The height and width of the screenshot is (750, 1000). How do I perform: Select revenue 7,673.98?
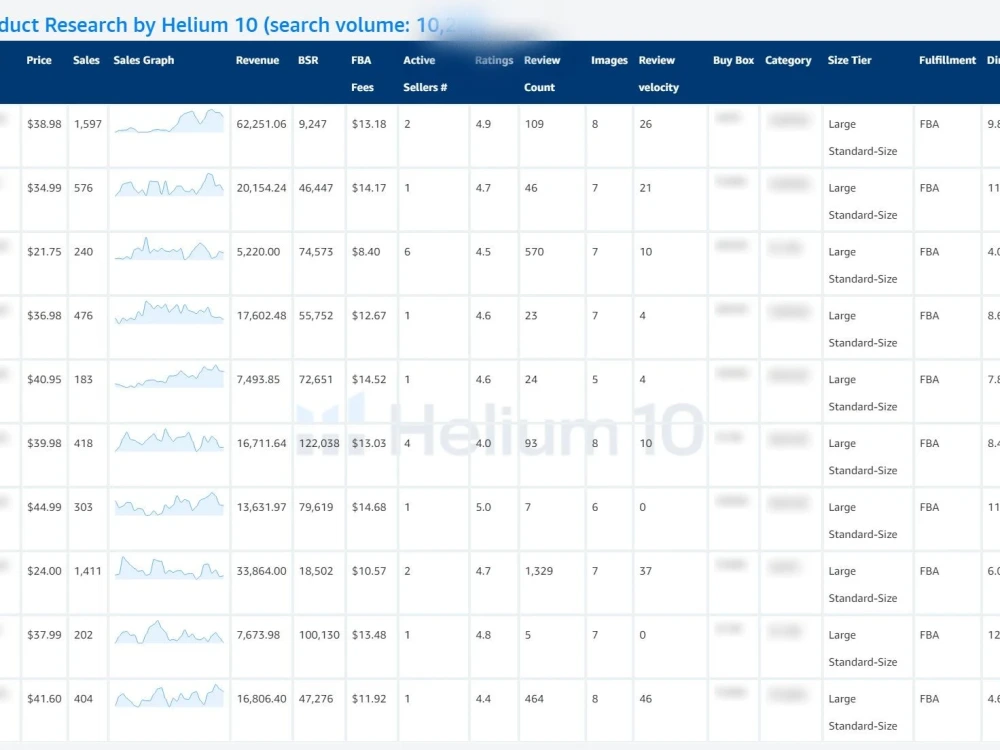pyautogui.click(x=258, y=635)
